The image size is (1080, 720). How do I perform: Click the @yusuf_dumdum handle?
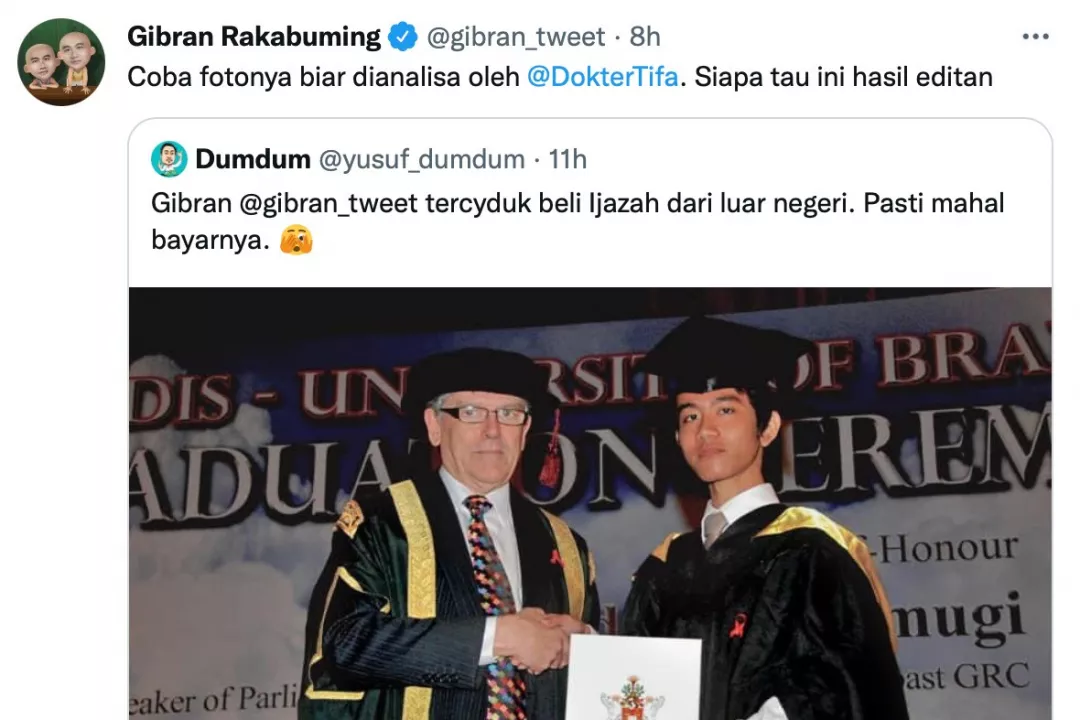(x=422, y=160)
